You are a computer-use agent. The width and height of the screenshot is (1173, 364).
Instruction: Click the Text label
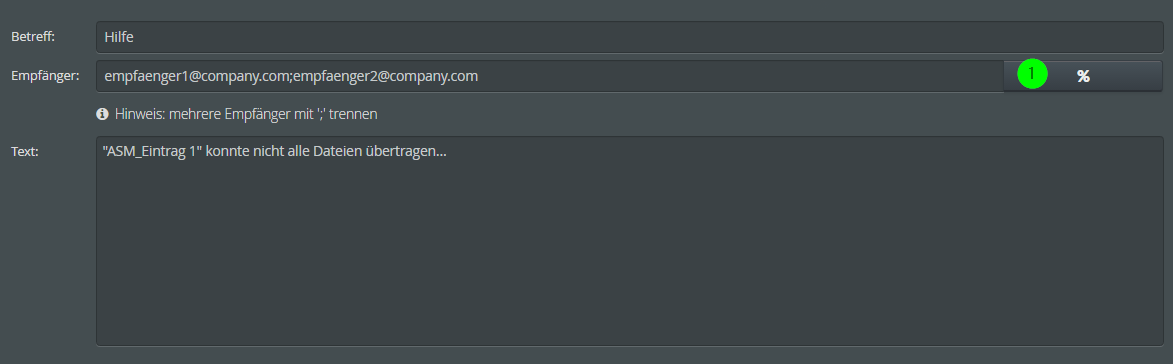tap(25, 151)
